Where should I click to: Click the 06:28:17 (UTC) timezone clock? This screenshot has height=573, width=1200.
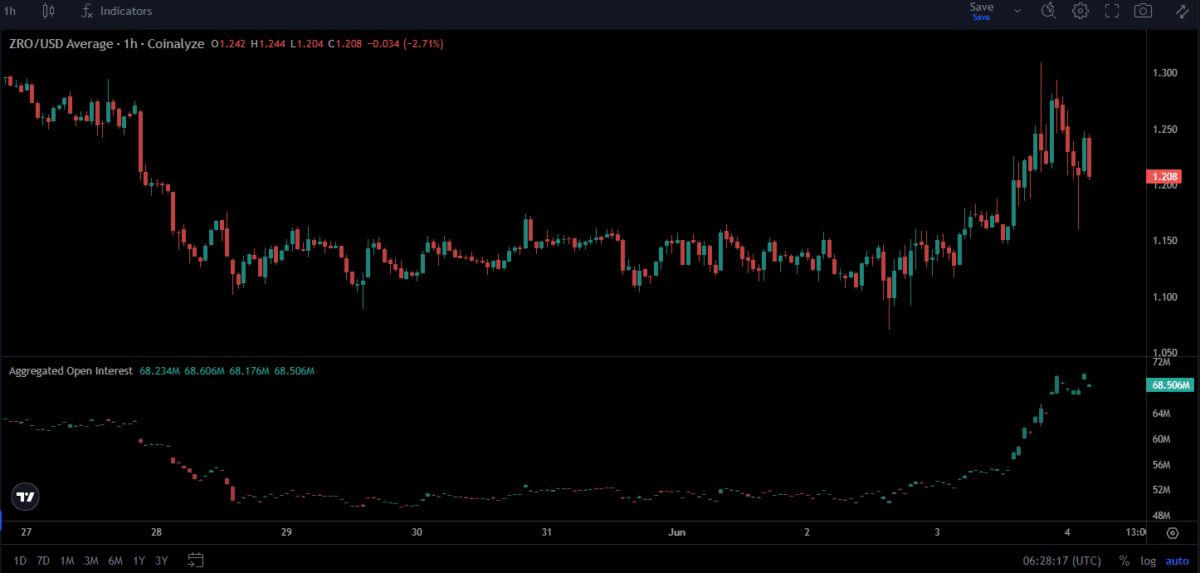click(1064, 560)
